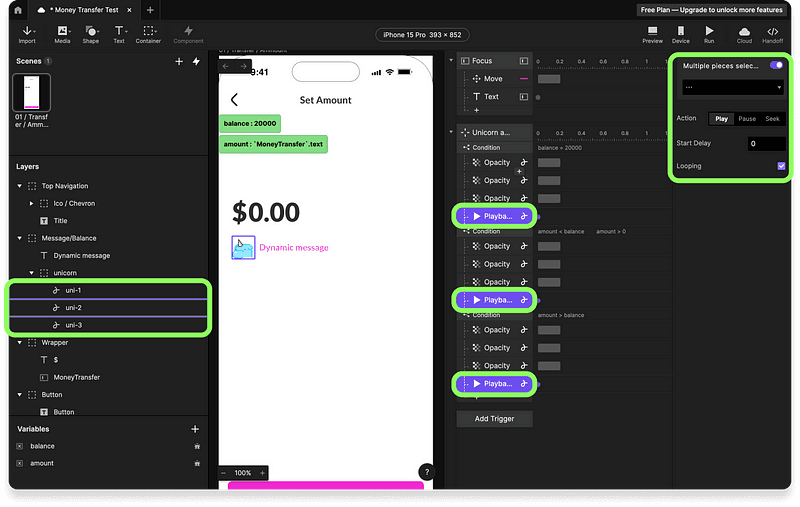The height and width of the screenshot is (507, 800).
Task: Collapse the Button layer group
Action: click(19, 395)
